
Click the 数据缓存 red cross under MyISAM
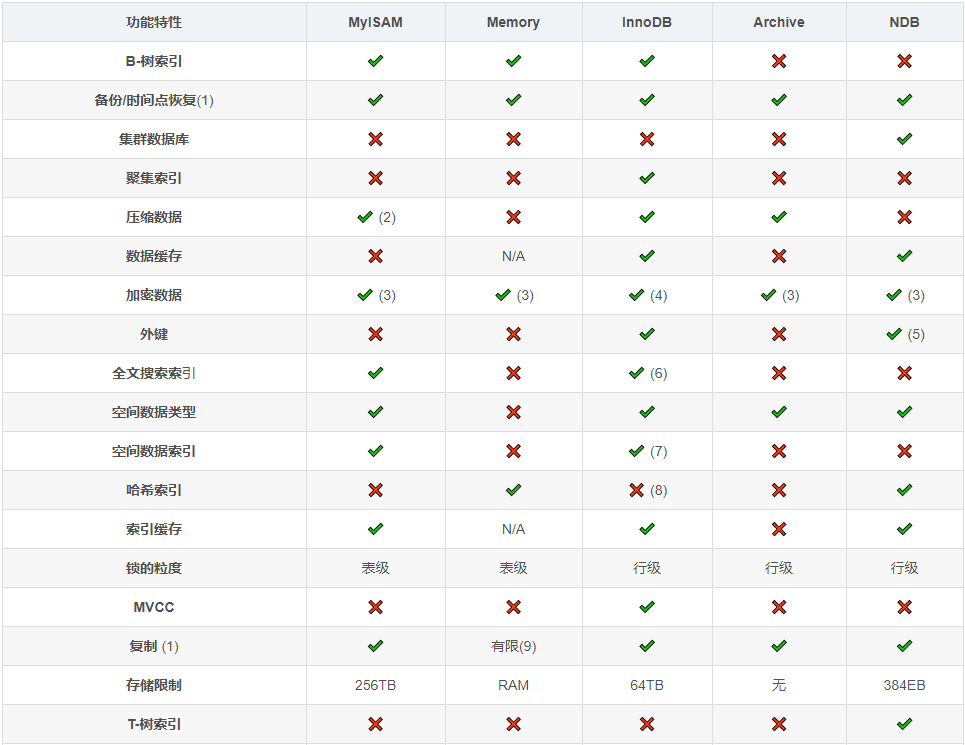pos(375,256)
